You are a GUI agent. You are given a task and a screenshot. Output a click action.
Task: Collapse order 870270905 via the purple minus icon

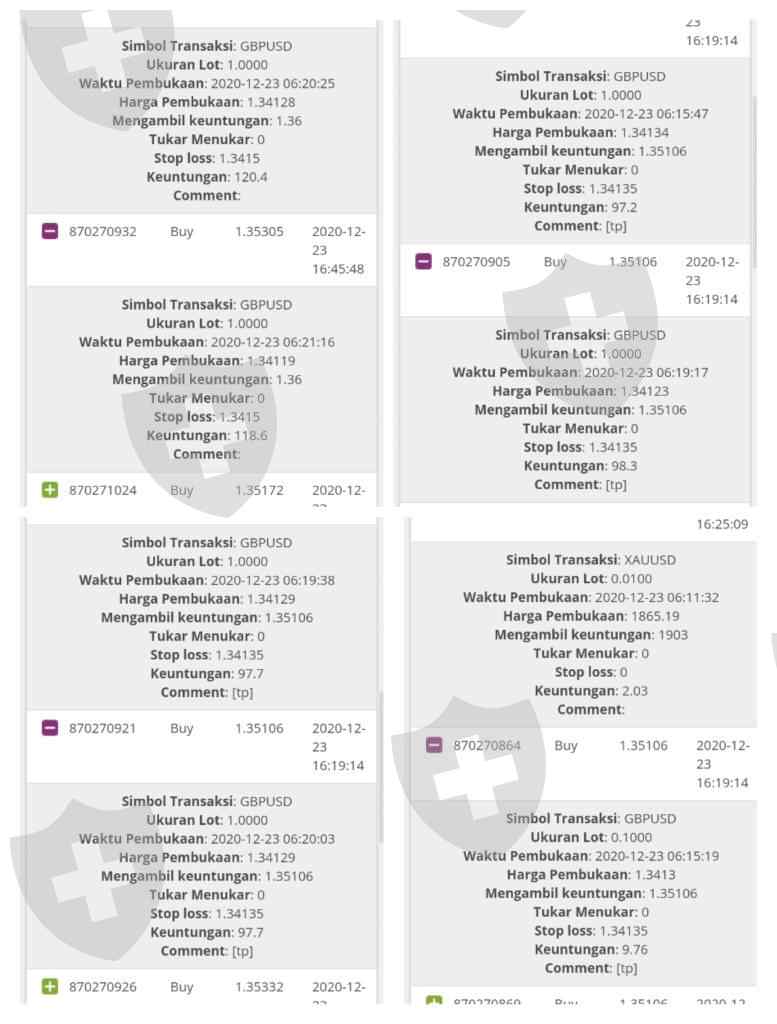(x=423, y=262)
